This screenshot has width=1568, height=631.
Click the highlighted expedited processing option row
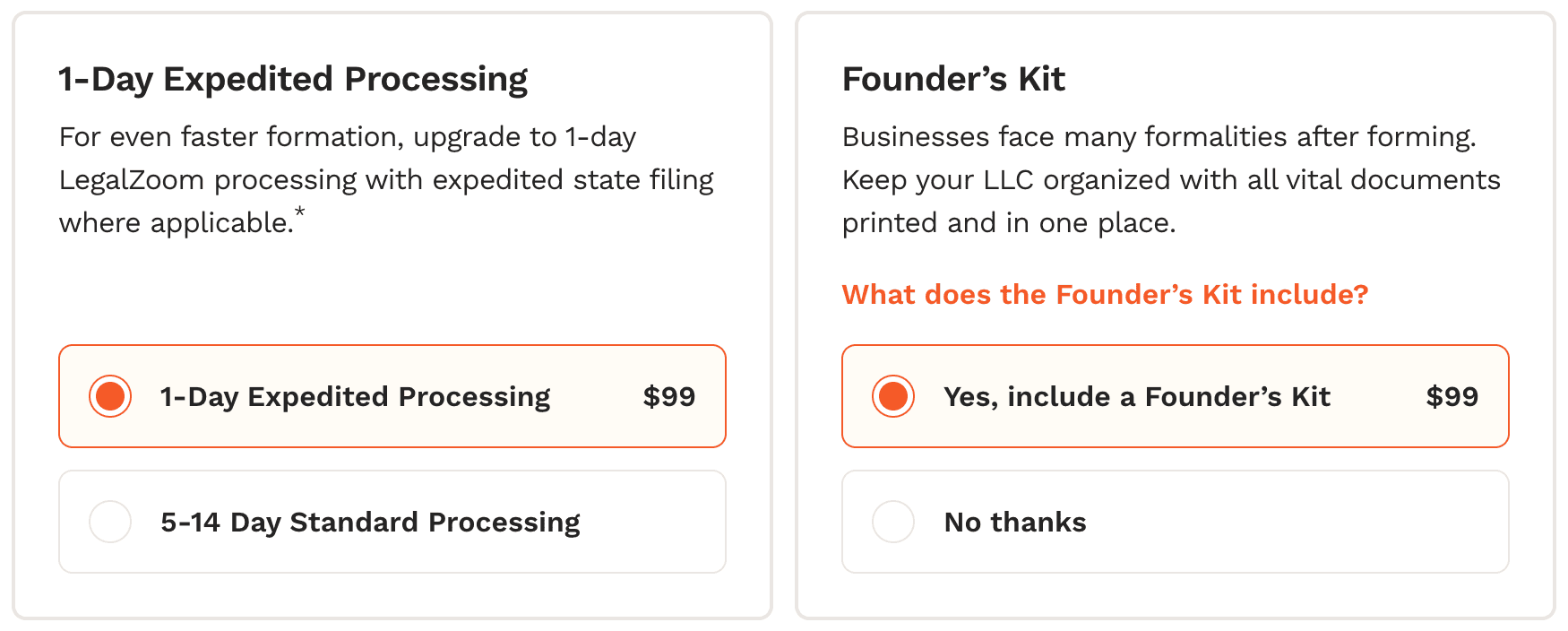pos(392,396)
